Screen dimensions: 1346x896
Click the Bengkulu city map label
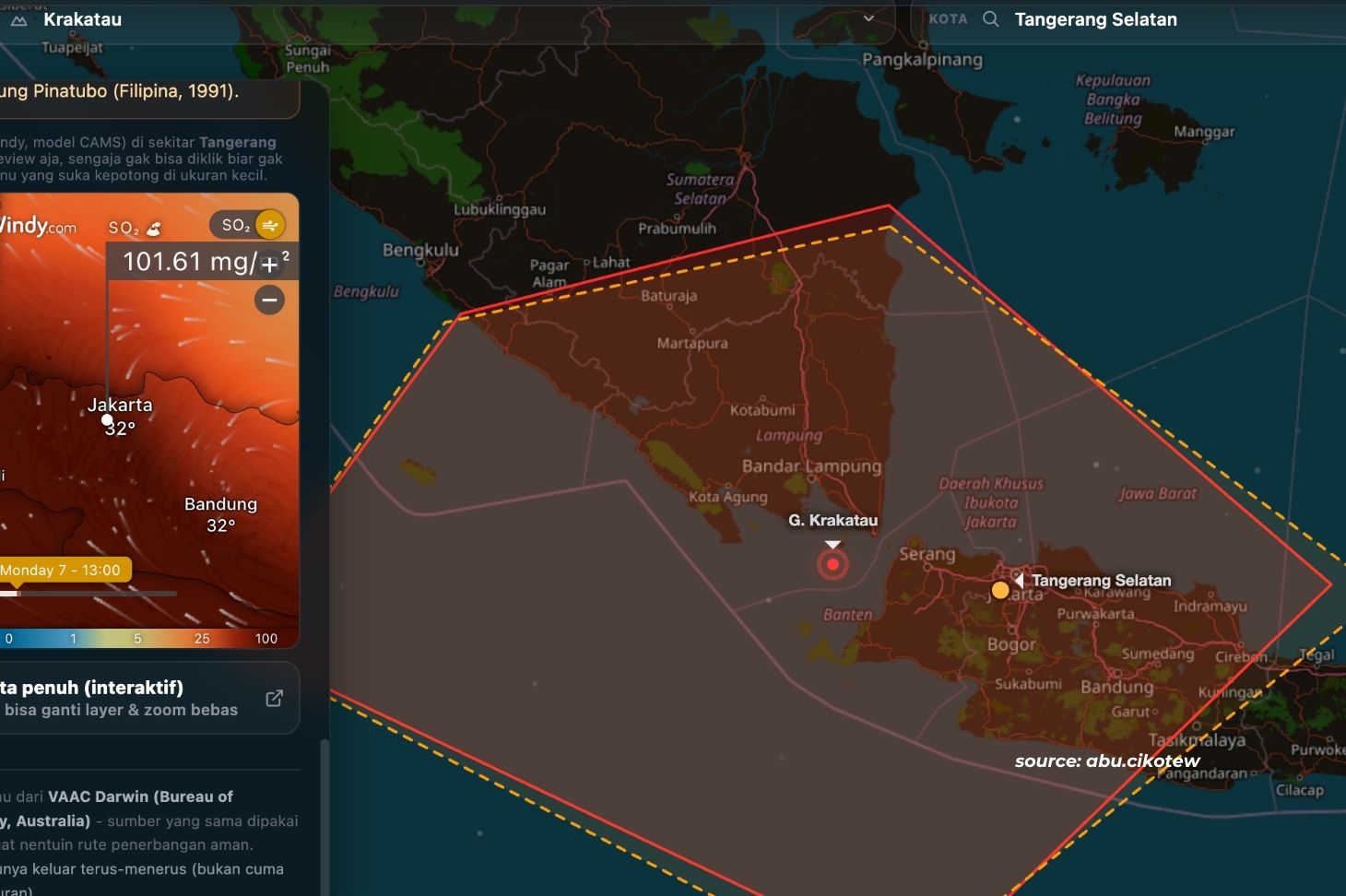coord(420,250)
